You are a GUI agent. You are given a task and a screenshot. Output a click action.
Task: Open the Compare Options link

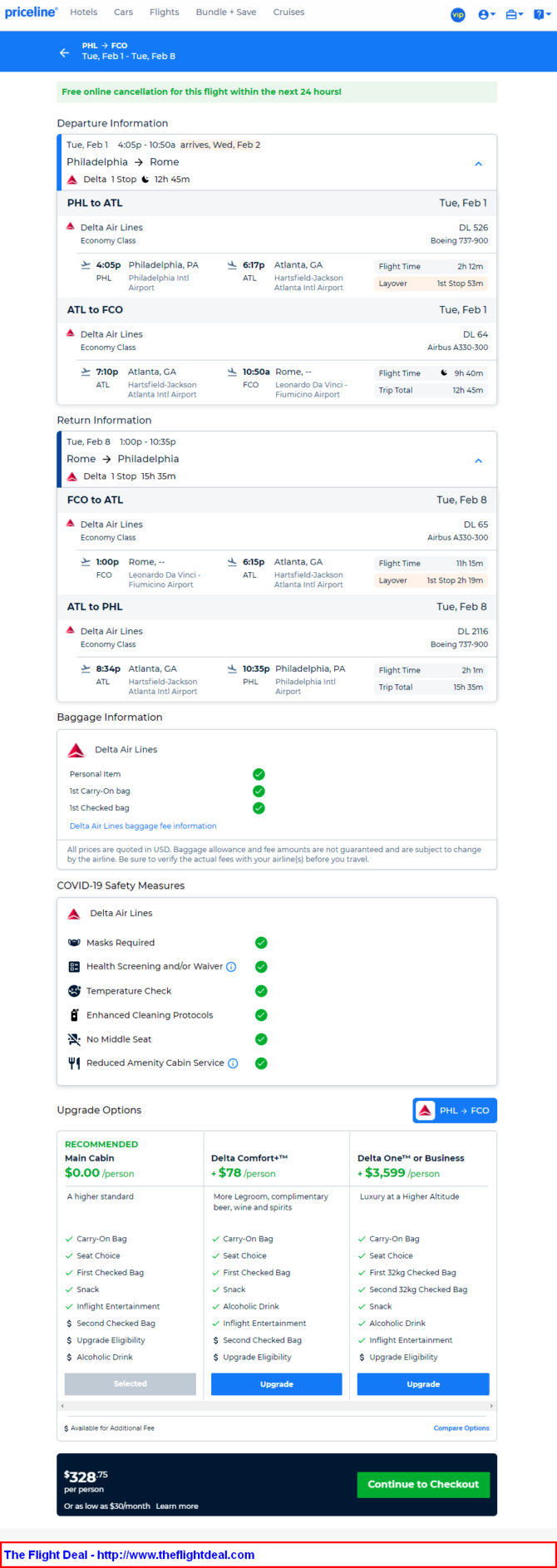point(461,1428)
